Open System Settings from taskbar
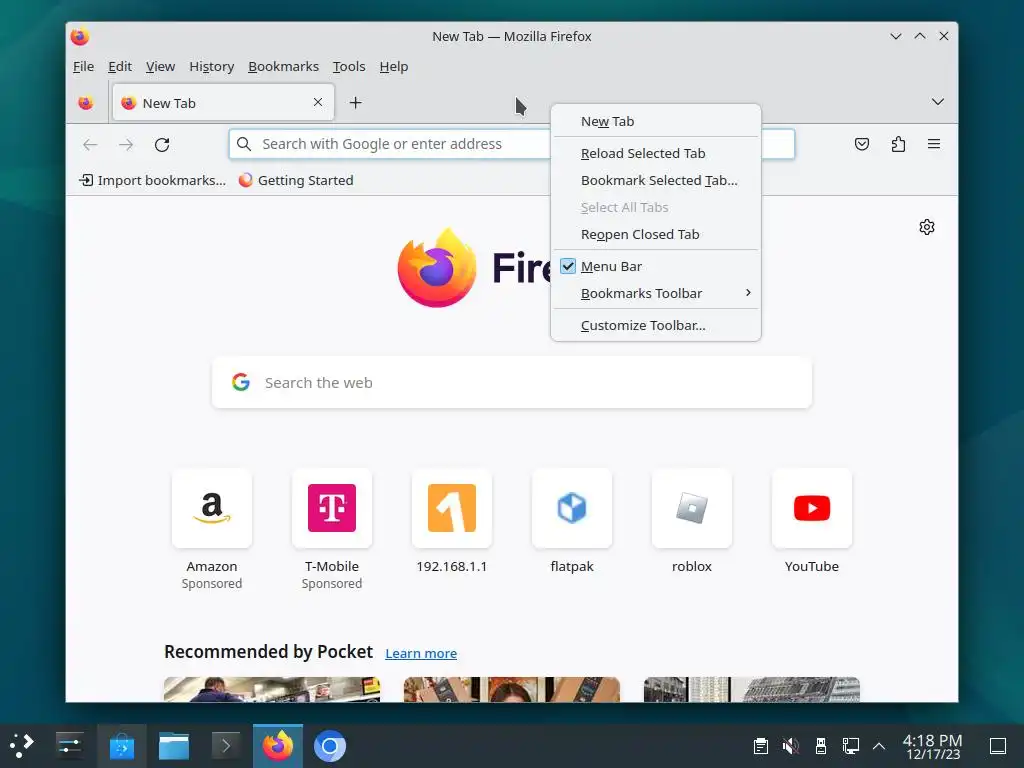The width and height of the screenshot is (1024, 768). [x=69, y=746]
